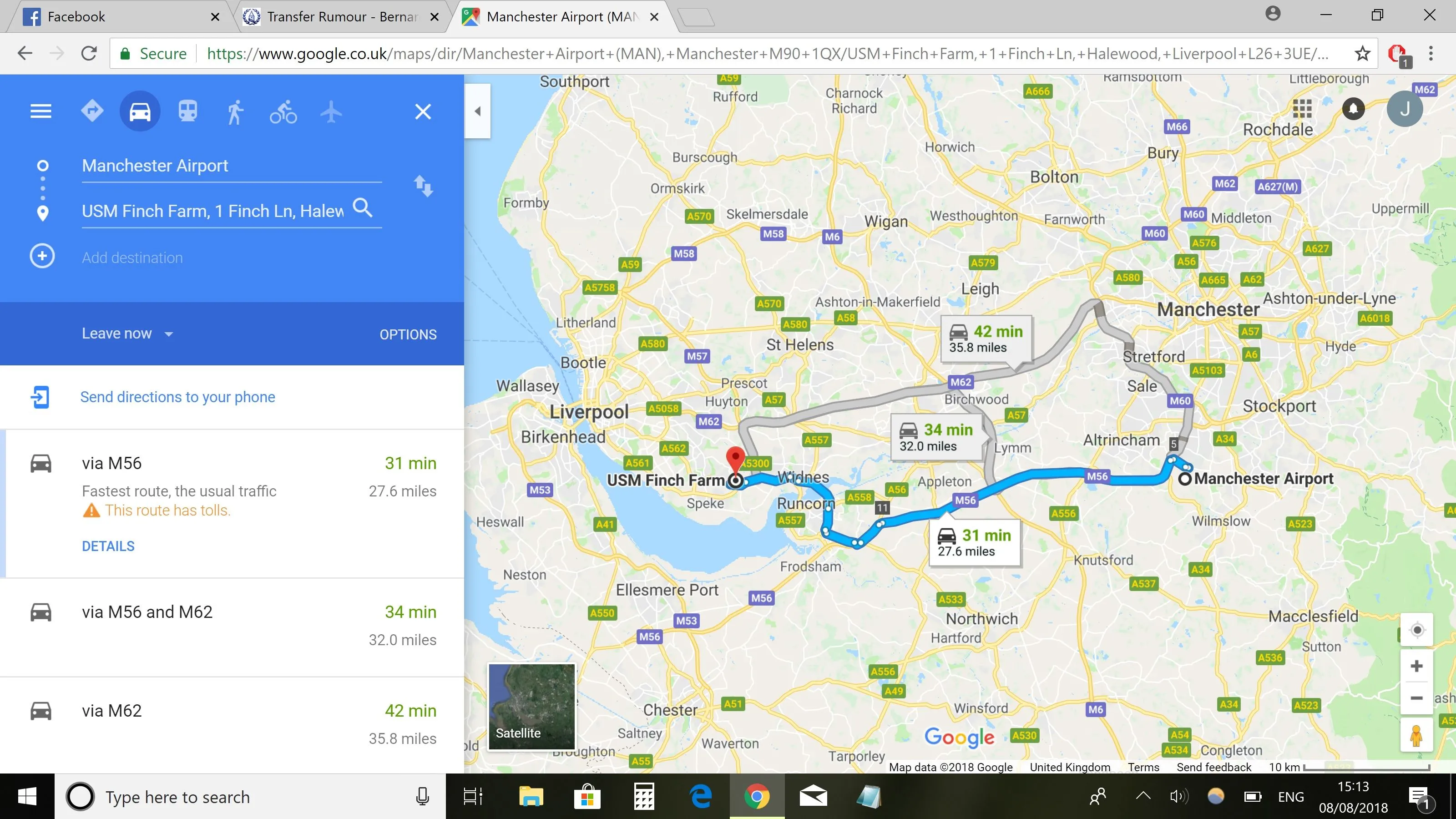The height and width of the screenshot is (819, 1456).
Task: Select the transit travel mode icon
Action: click(187, 111)
